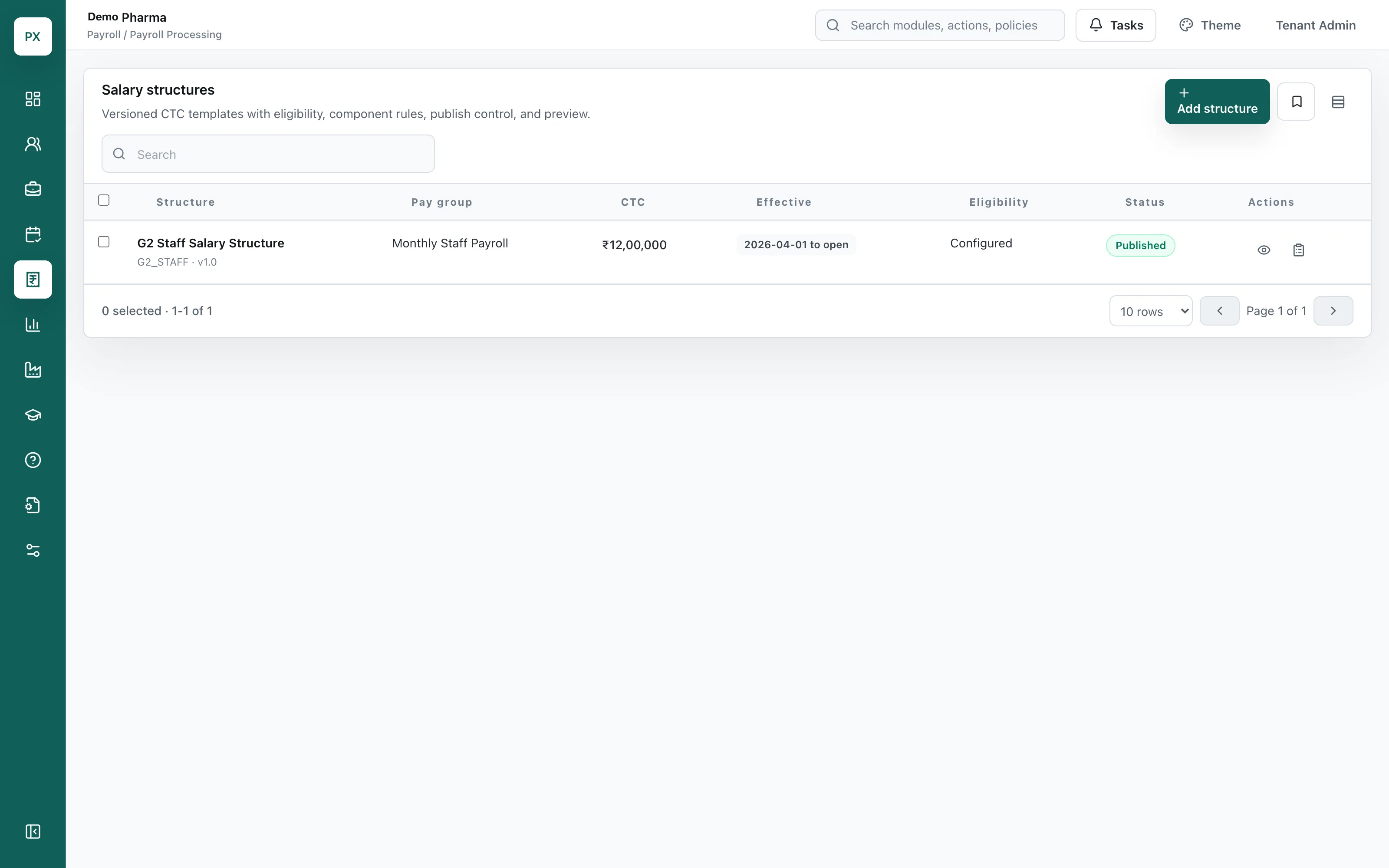This screenshot has height=868, width=1389.
Task: Click Add structure button
Action: click(x=1217, y=102)
